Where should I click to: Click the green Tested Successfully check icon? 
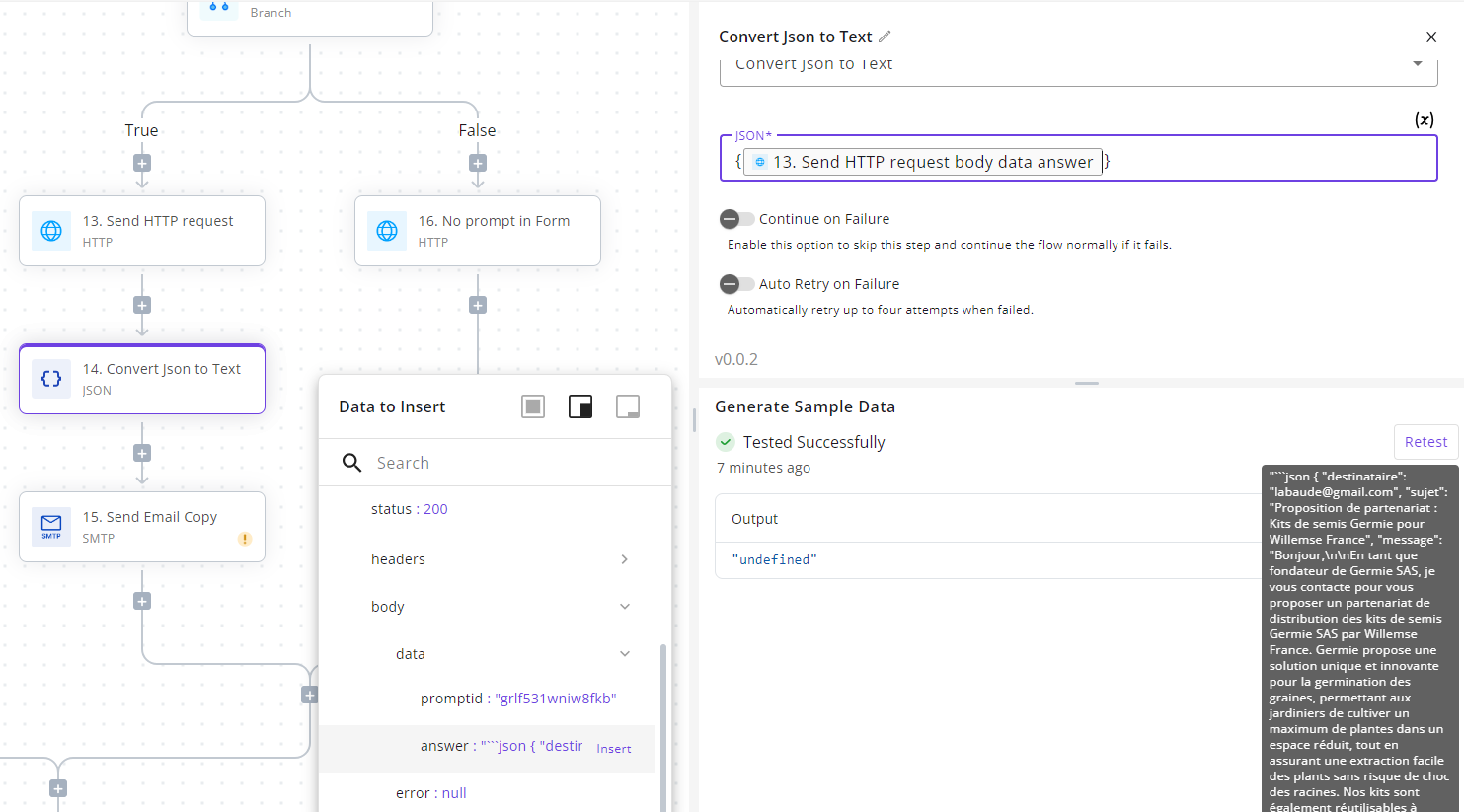pos(726,442)
